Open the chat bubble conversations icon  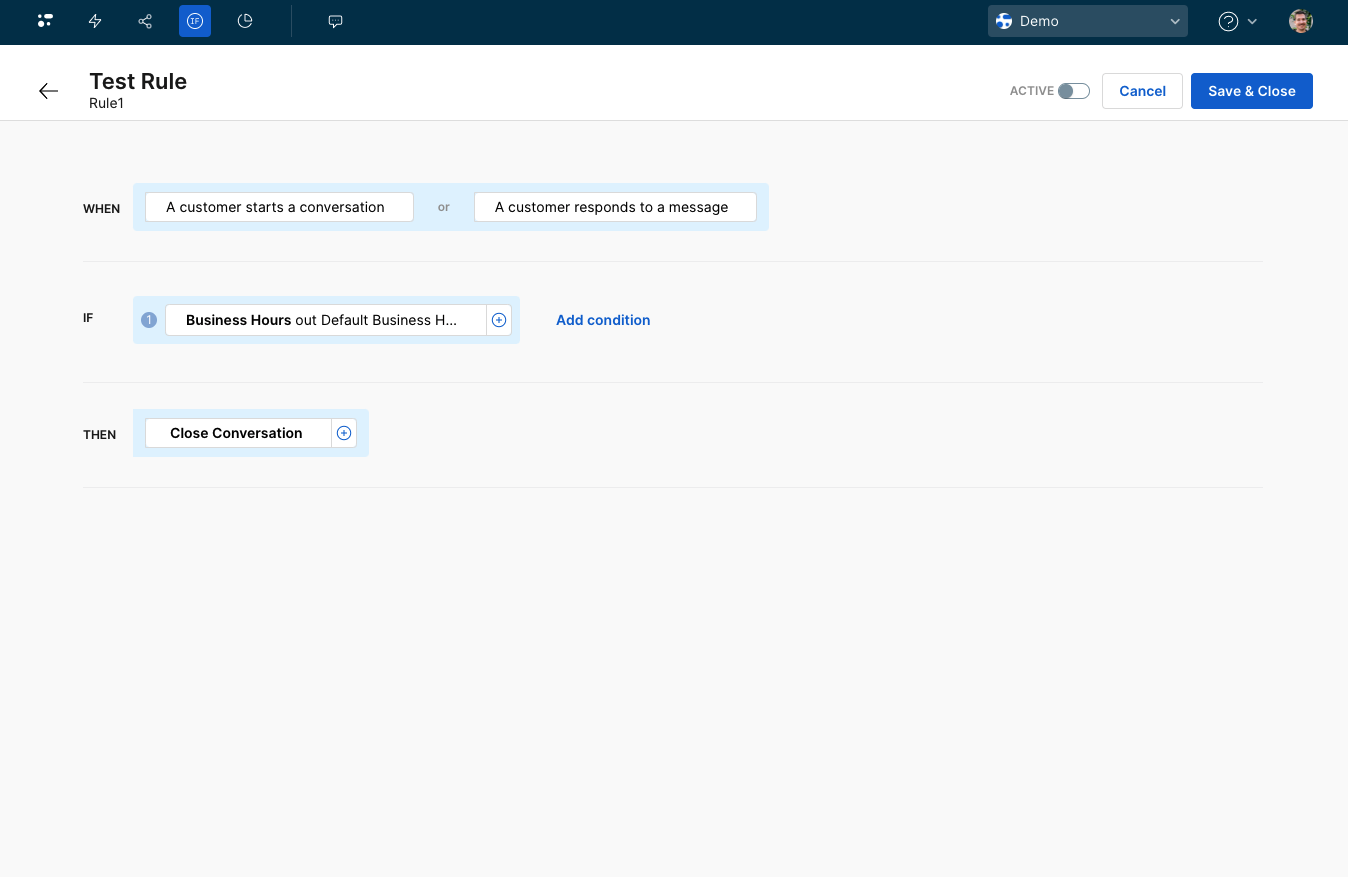336,21
